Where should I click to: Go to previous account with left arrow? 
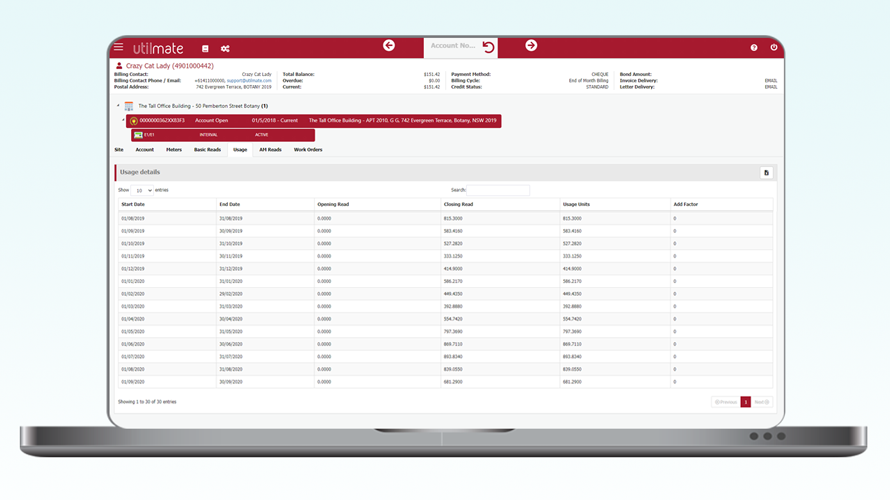click(x=389, y=45)
